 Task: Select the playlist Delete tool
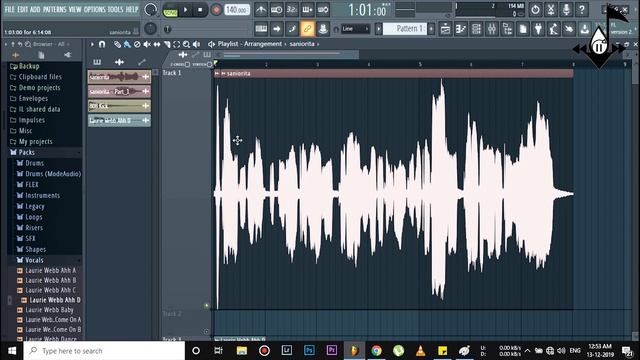(137, 44)
